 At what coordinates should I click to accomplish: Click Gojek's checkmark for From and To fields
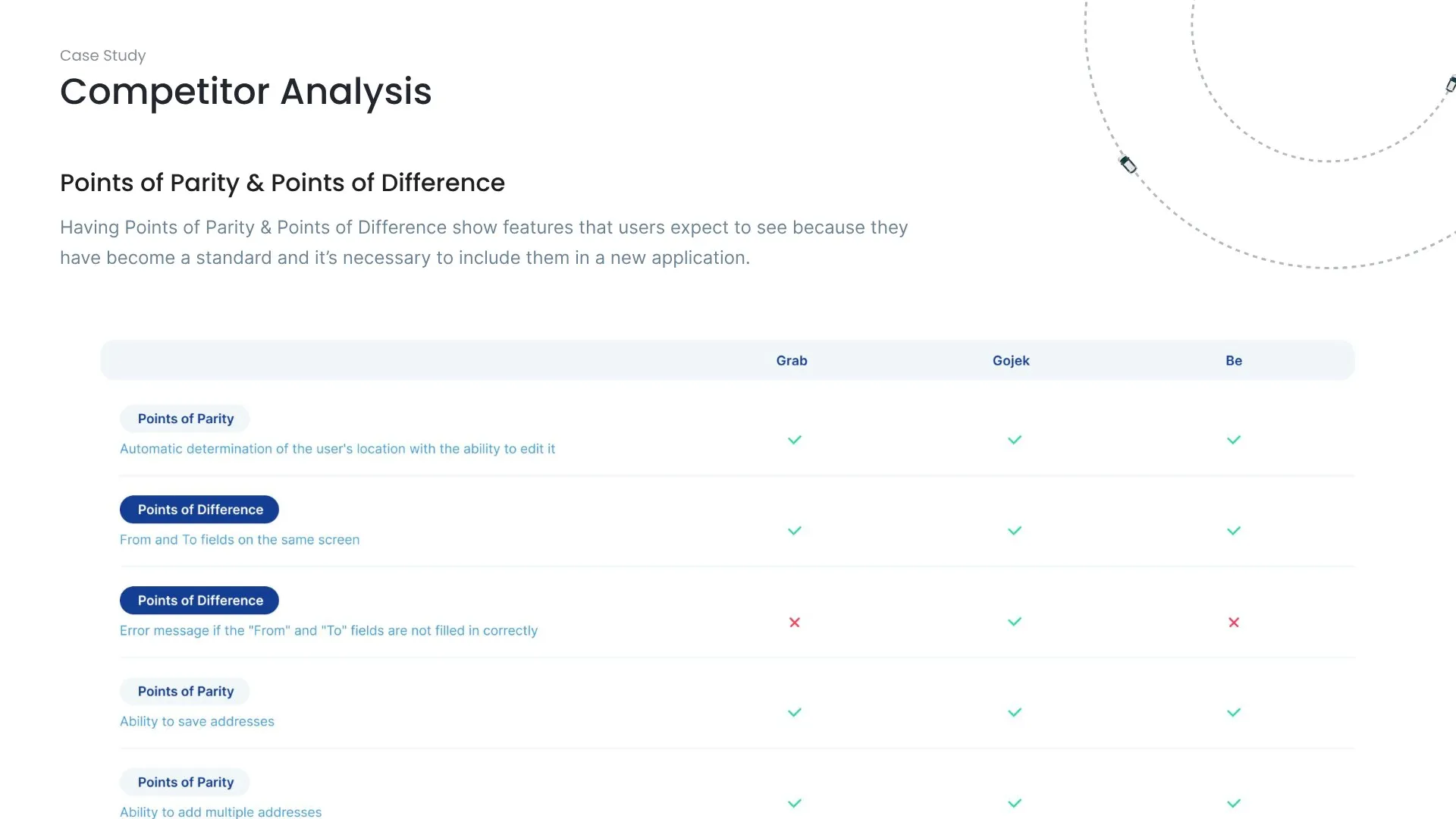(1014, 531)
